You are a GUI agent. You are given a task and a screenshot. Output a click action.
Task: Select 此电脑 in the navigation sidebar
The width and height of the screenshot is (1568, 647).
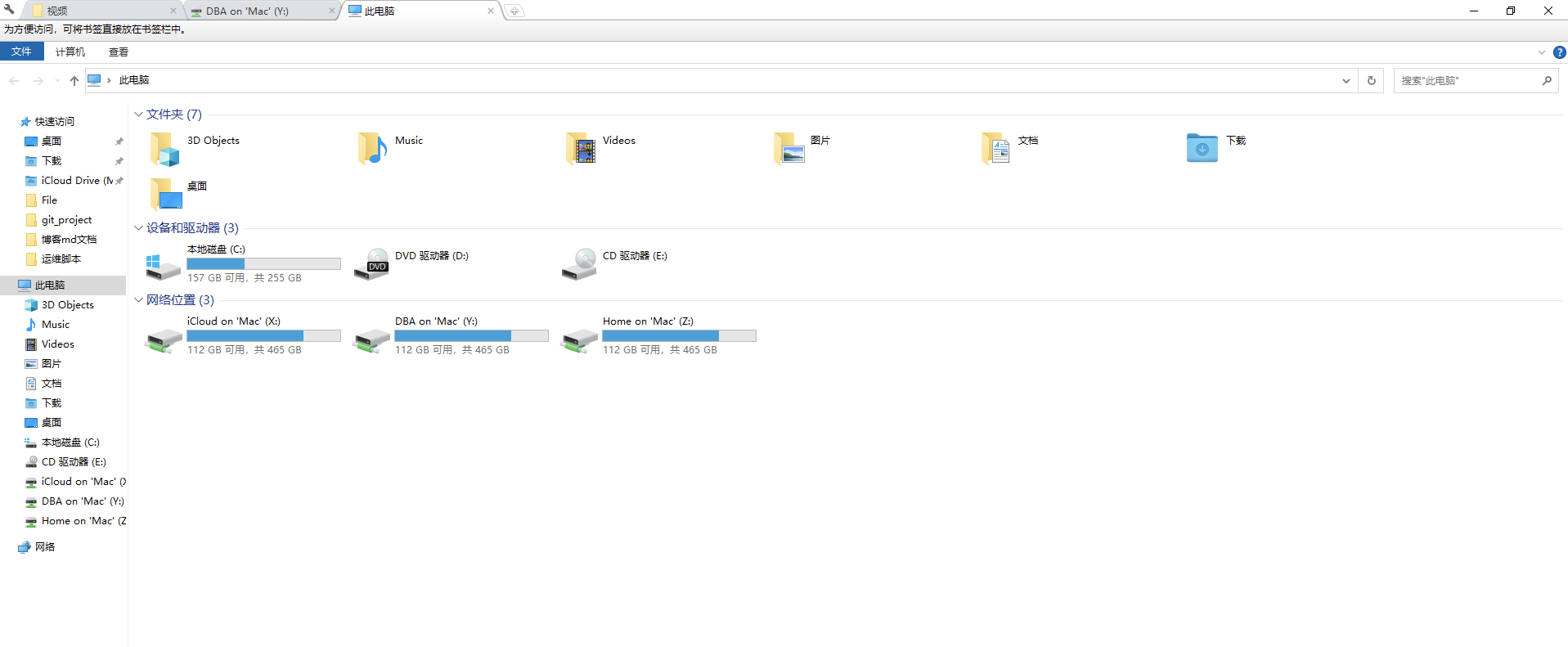(64, 285)
